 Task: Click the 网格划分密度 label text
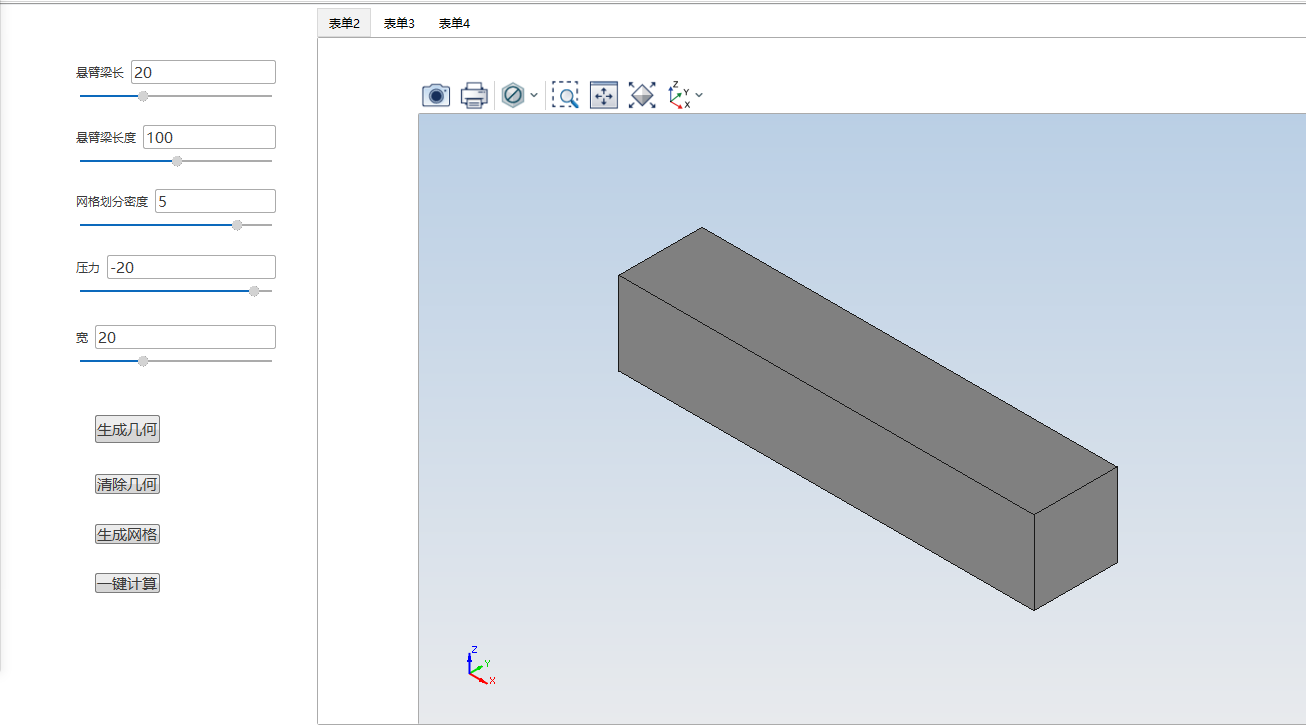pyautogui.click(x=112, y=202)
